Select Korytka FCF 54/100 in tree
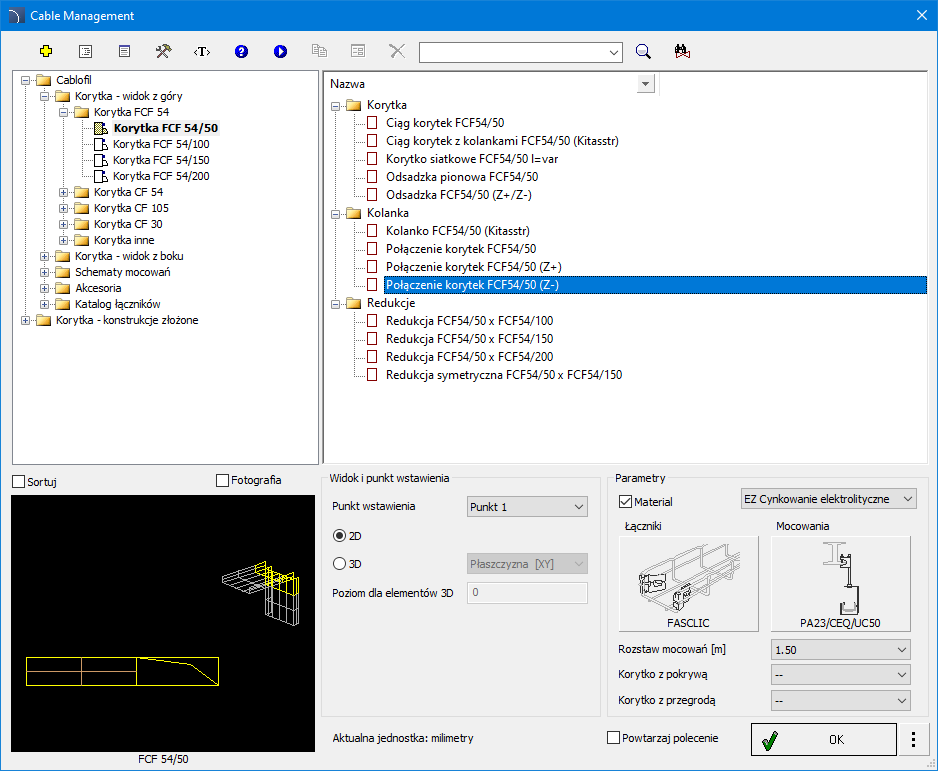Viewport: 938px width, 771px height. point(160,144)
